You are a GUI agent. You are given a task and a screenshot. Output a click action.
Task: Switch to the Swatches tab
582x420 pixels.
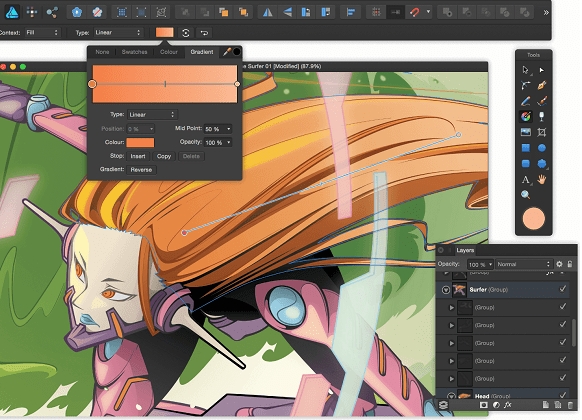click(134, 52)
